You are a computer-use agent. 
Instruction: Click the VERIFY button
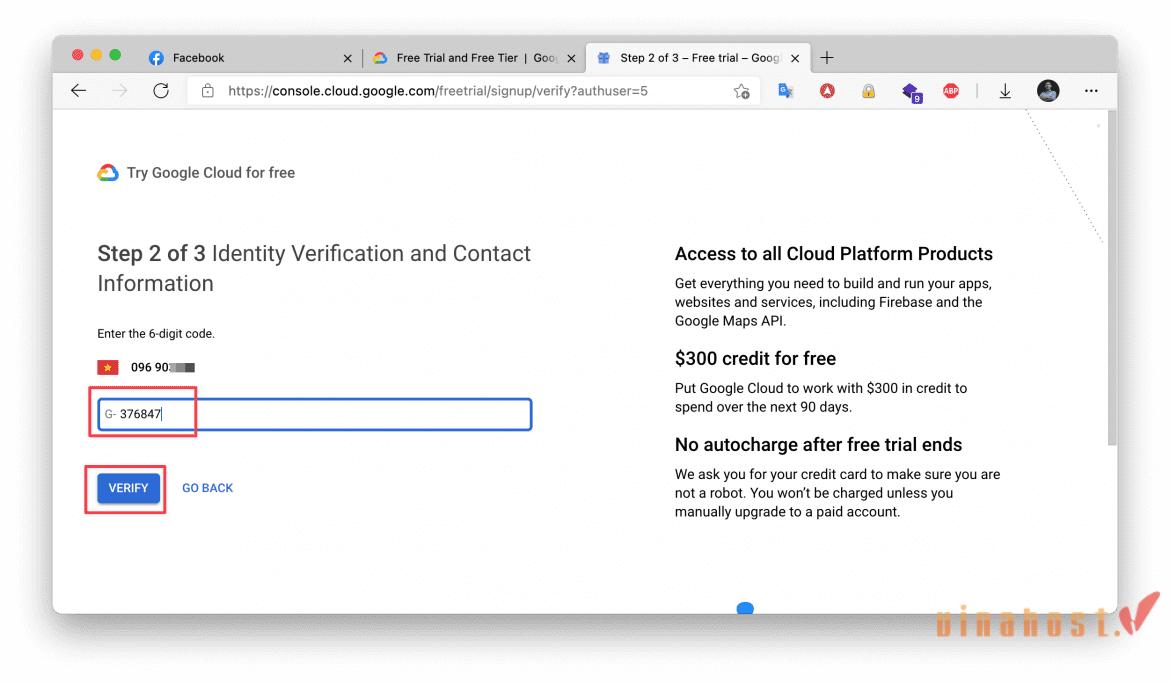128,488
